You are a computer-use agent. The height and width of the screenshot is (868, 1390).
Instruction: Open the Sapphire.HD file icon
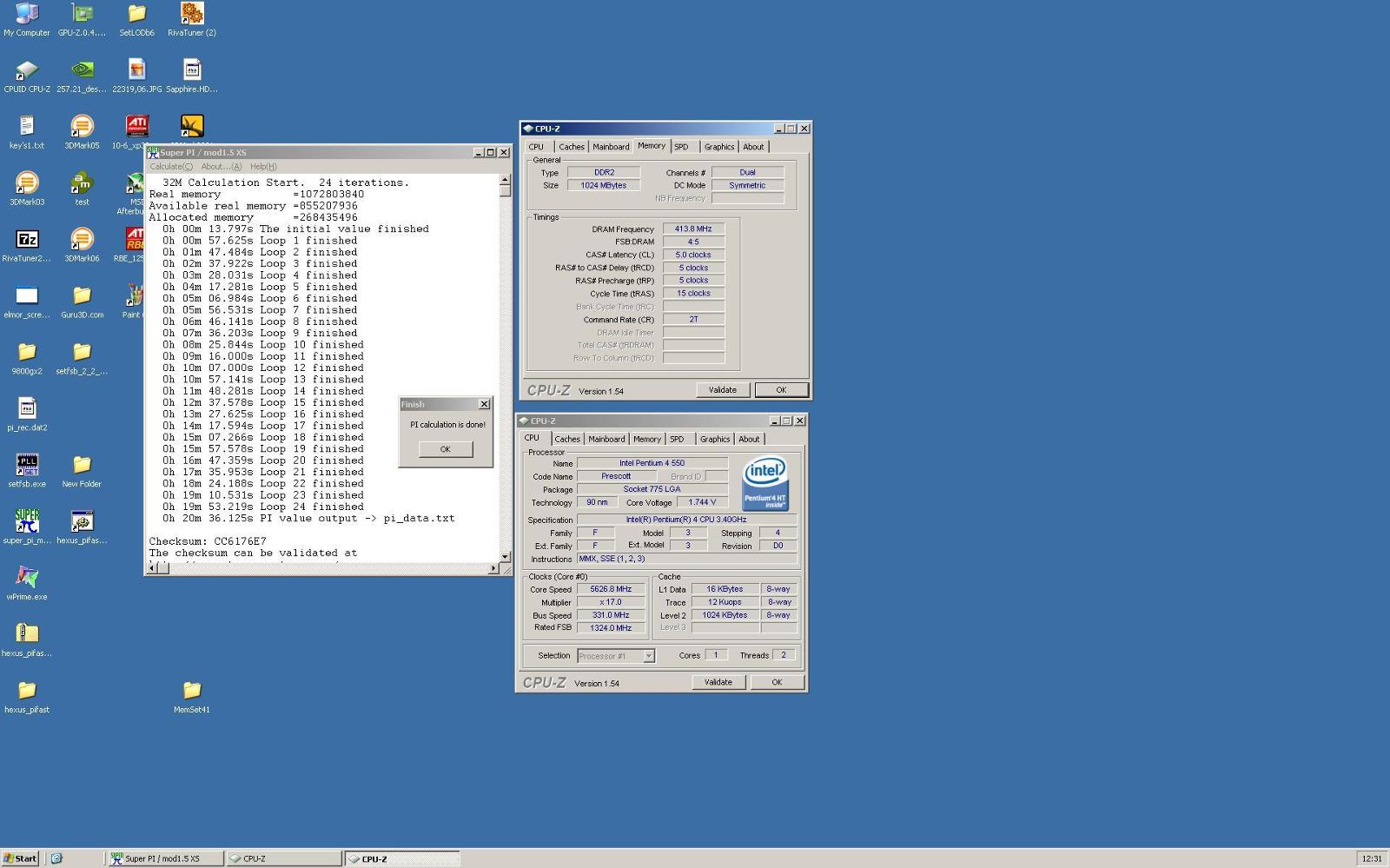(x=191, y=76)
